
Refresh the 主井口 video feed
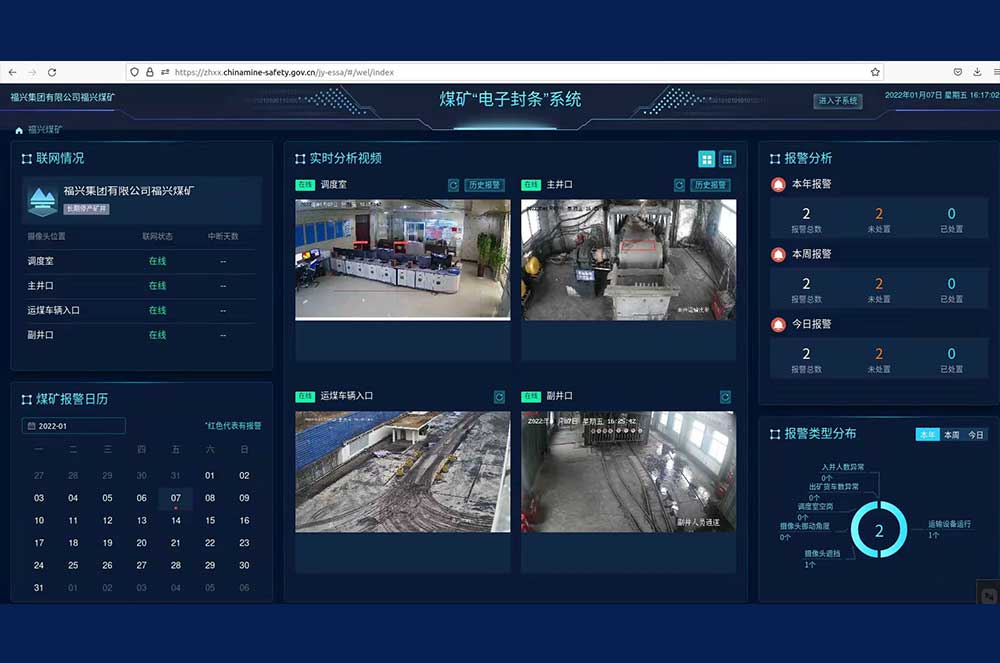coord(680,185)
